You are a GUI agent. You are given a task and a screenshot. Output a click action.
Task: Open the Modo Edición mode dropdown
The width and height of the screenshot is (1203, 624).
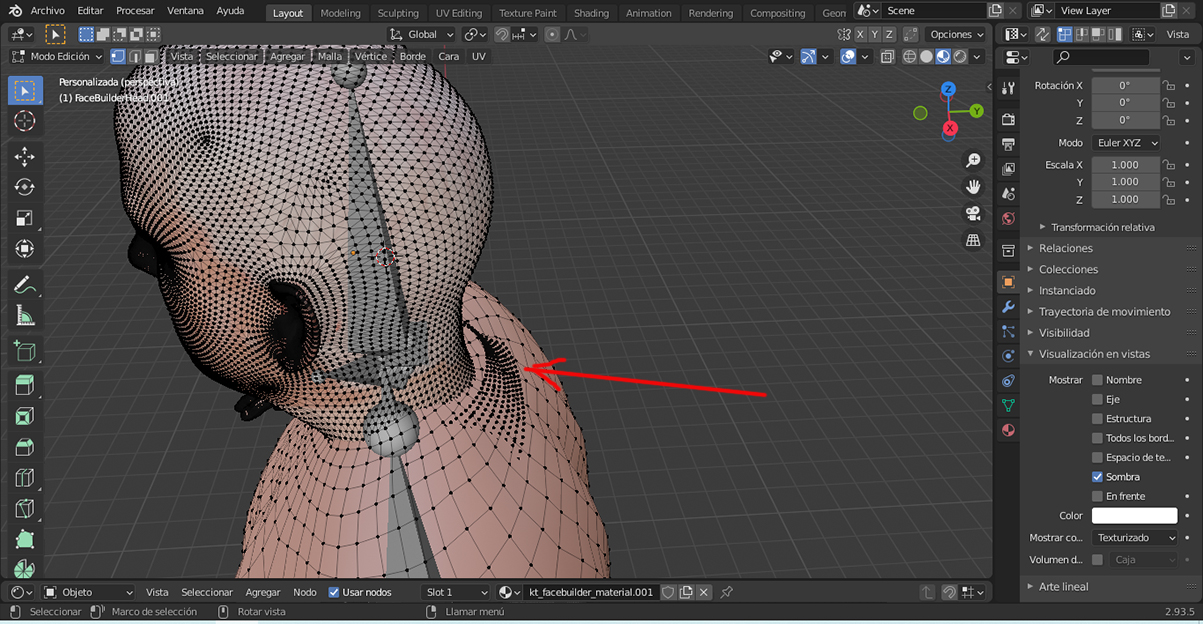(x=56, y=57)
